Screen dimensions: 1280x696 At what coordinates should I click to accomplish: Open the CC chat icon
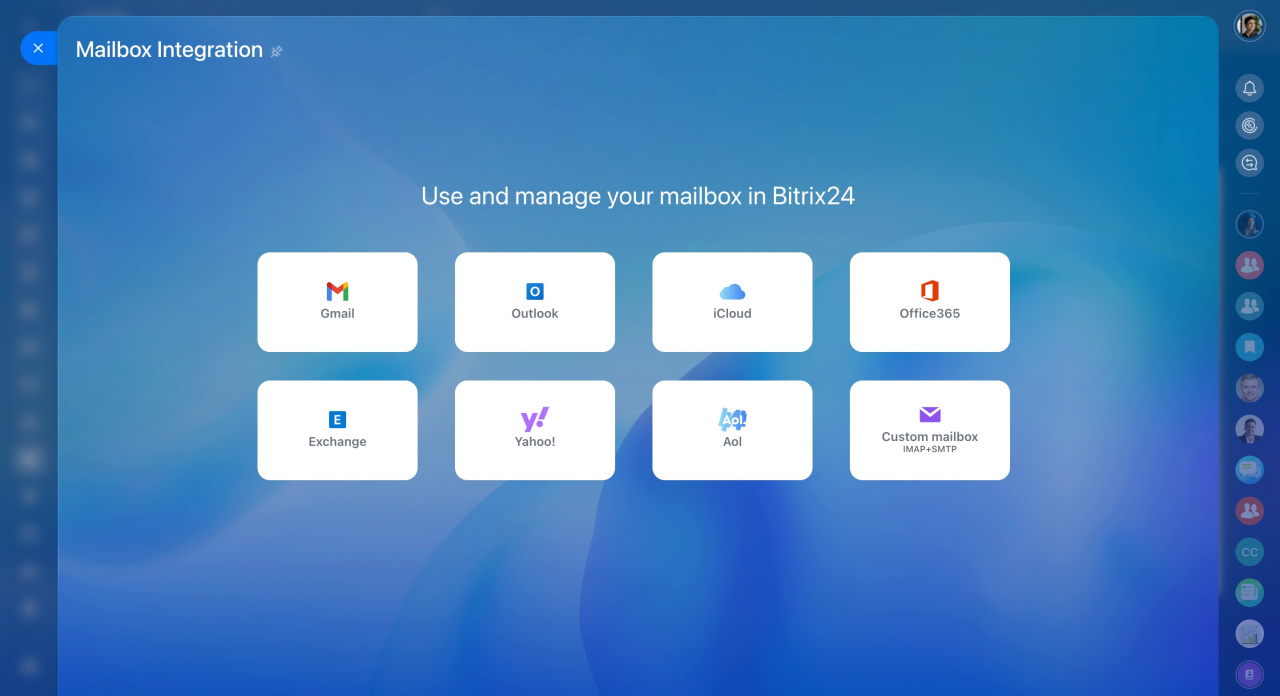click(1249, 552)
